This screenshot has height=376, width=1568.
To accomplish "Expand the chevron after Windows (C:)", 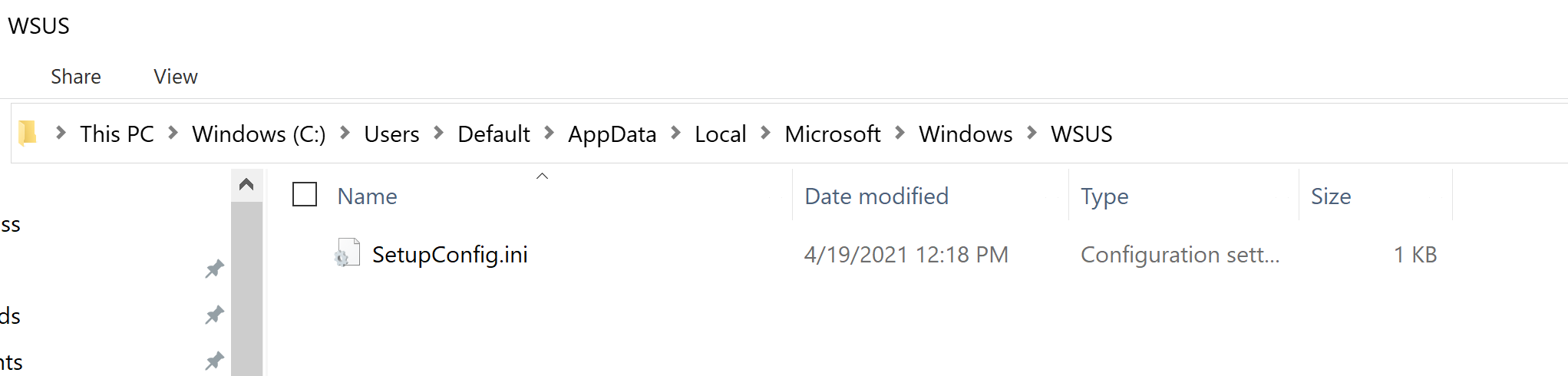I will 345,134.
